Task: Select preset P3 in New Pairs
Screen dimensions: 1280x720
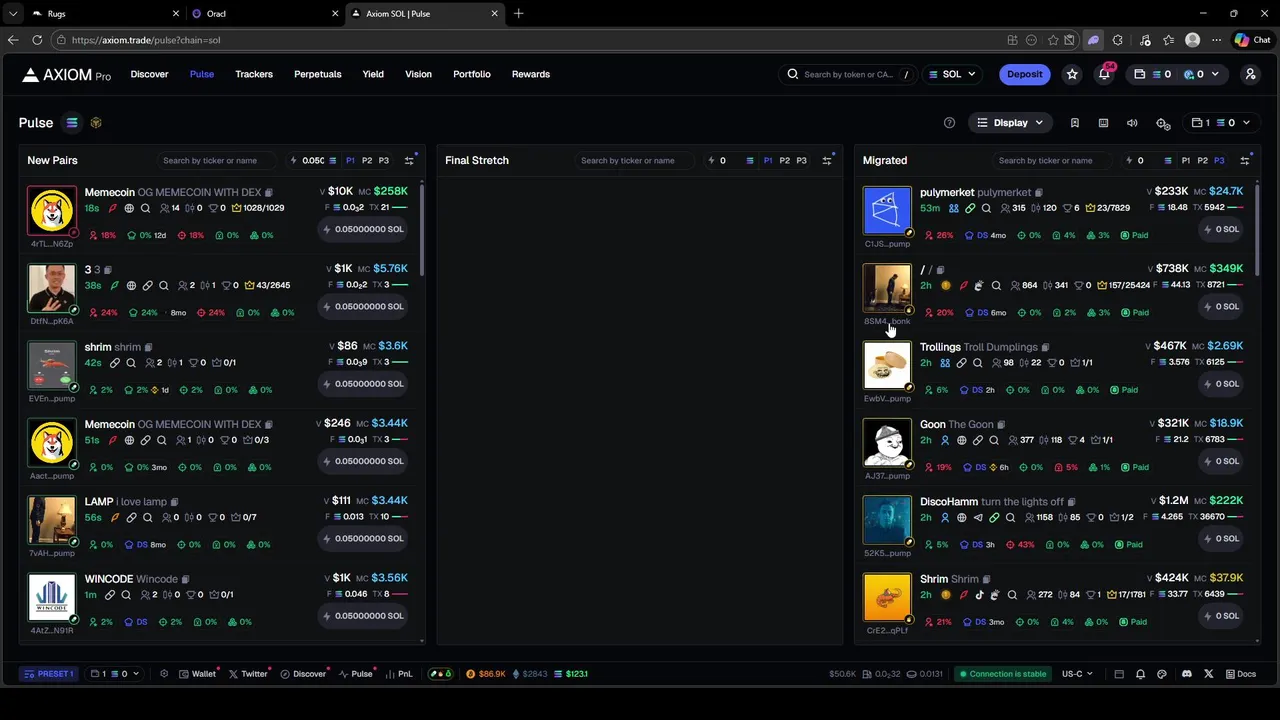Action: (x=384, y=160)
